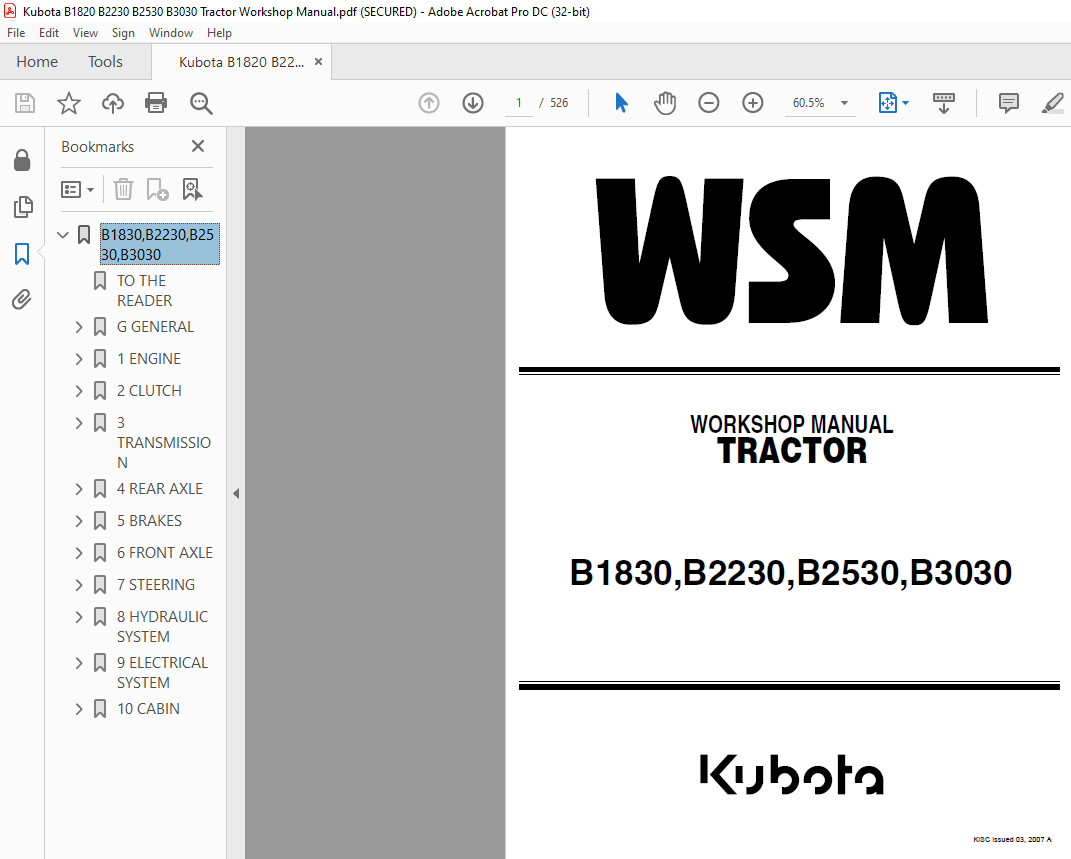Expand the 4 REAR AXLE bookmark
Viewport: 1071px width, 859px height.
click(79, 489)
